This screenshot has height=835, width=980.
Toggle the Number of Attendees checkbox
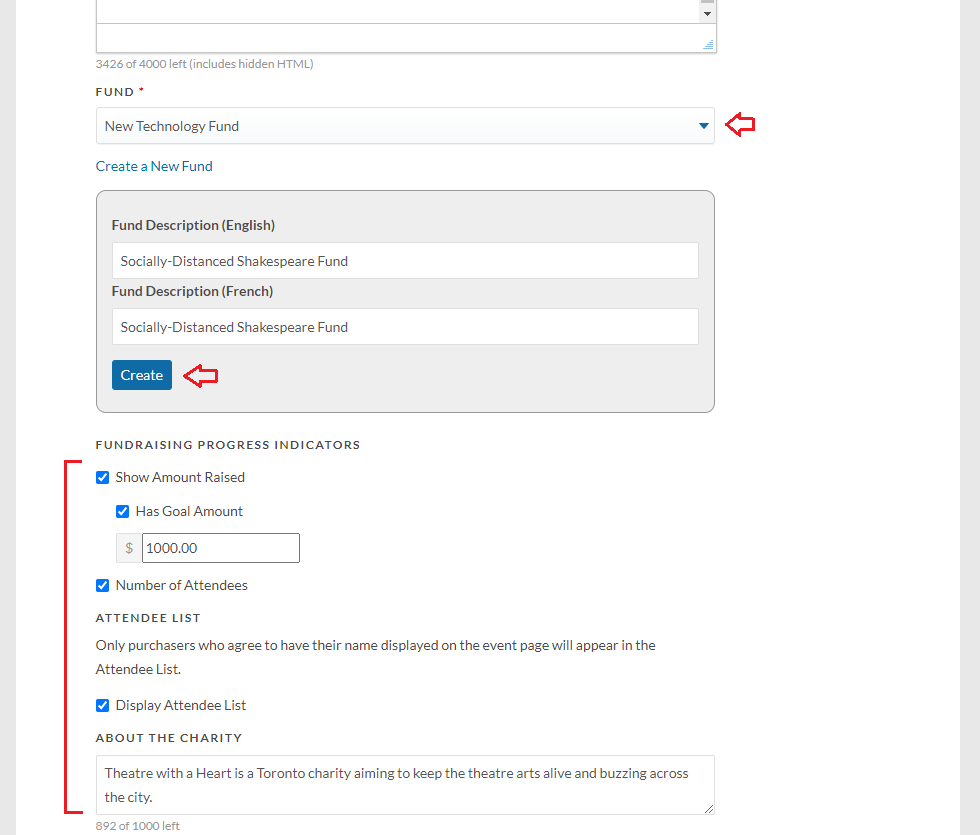pyautogui.click(x=102, y=586)
